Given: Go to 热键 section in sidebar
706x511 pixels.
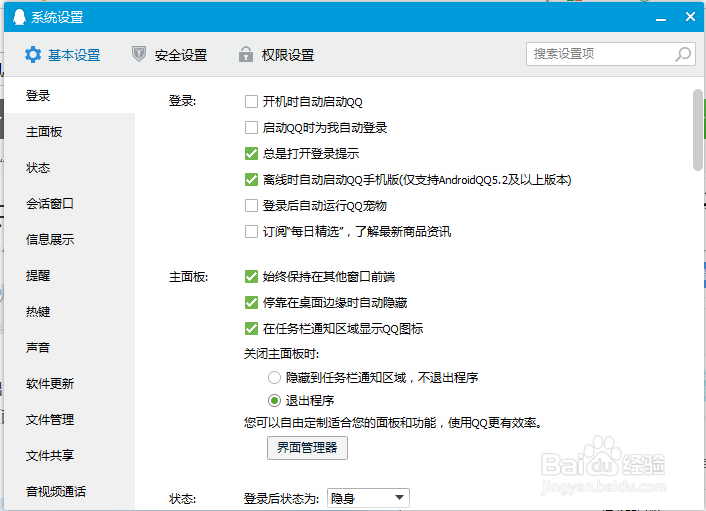Looking at the screenshot, I should 69,312.
